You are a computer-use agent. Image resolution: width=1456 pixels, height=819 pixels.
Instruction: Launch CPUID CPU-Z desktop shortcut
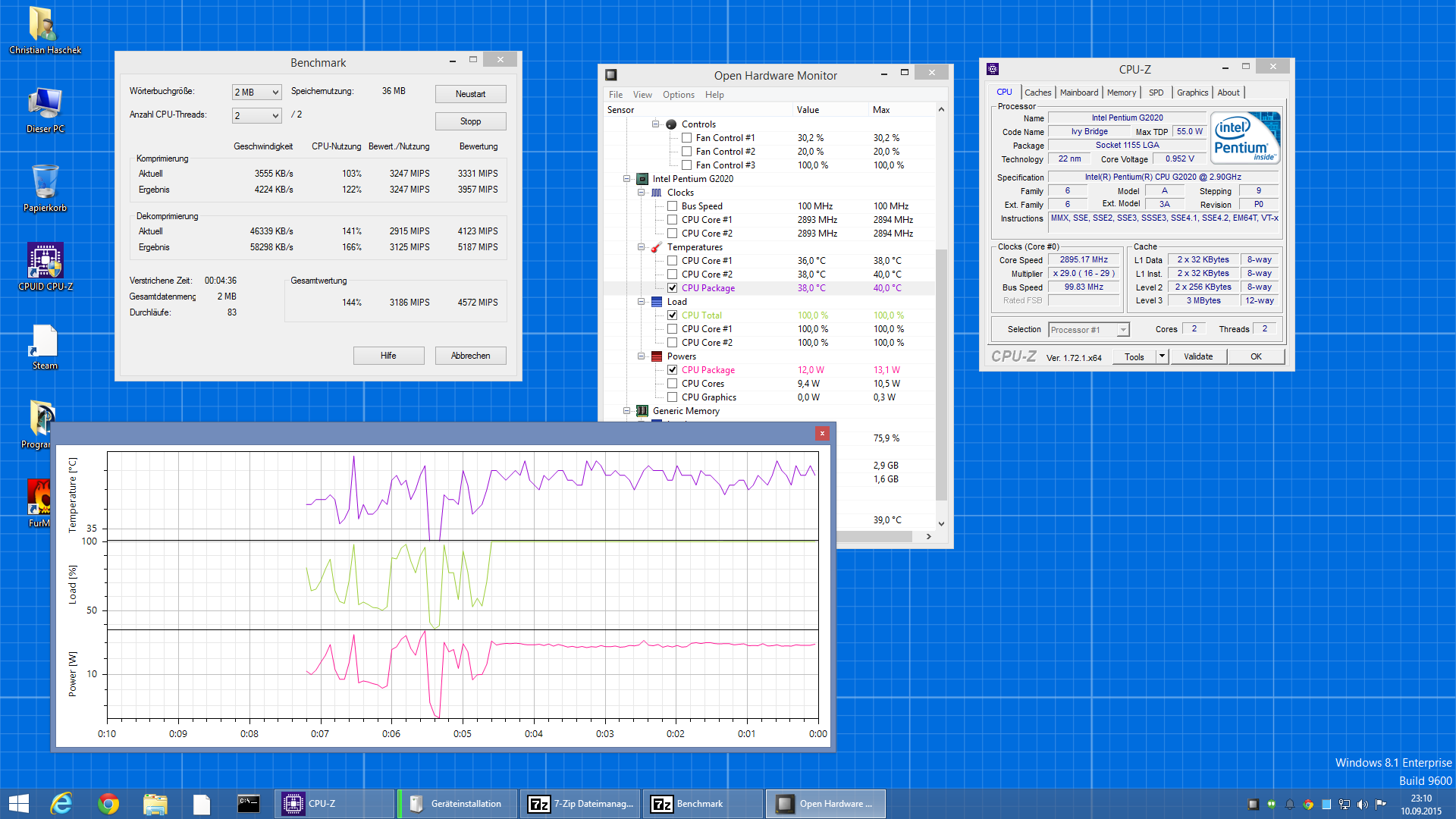(x=45, y=267)
